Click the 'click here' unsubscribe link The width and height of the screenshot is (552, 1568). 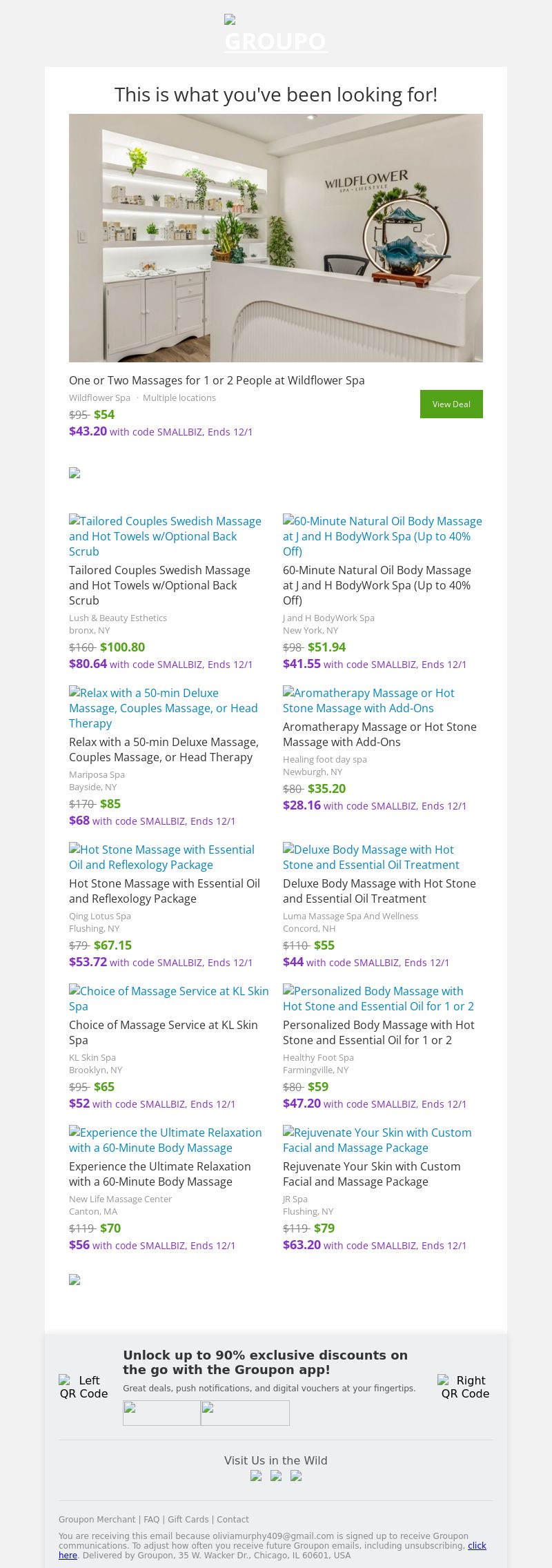tap(477, 1546)
